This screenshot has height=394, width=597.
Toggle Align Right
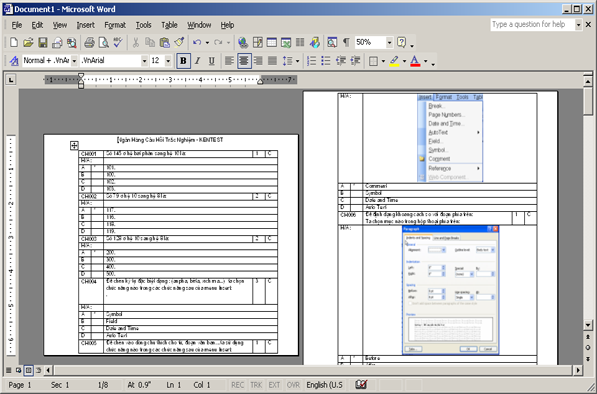coord(258,61)
